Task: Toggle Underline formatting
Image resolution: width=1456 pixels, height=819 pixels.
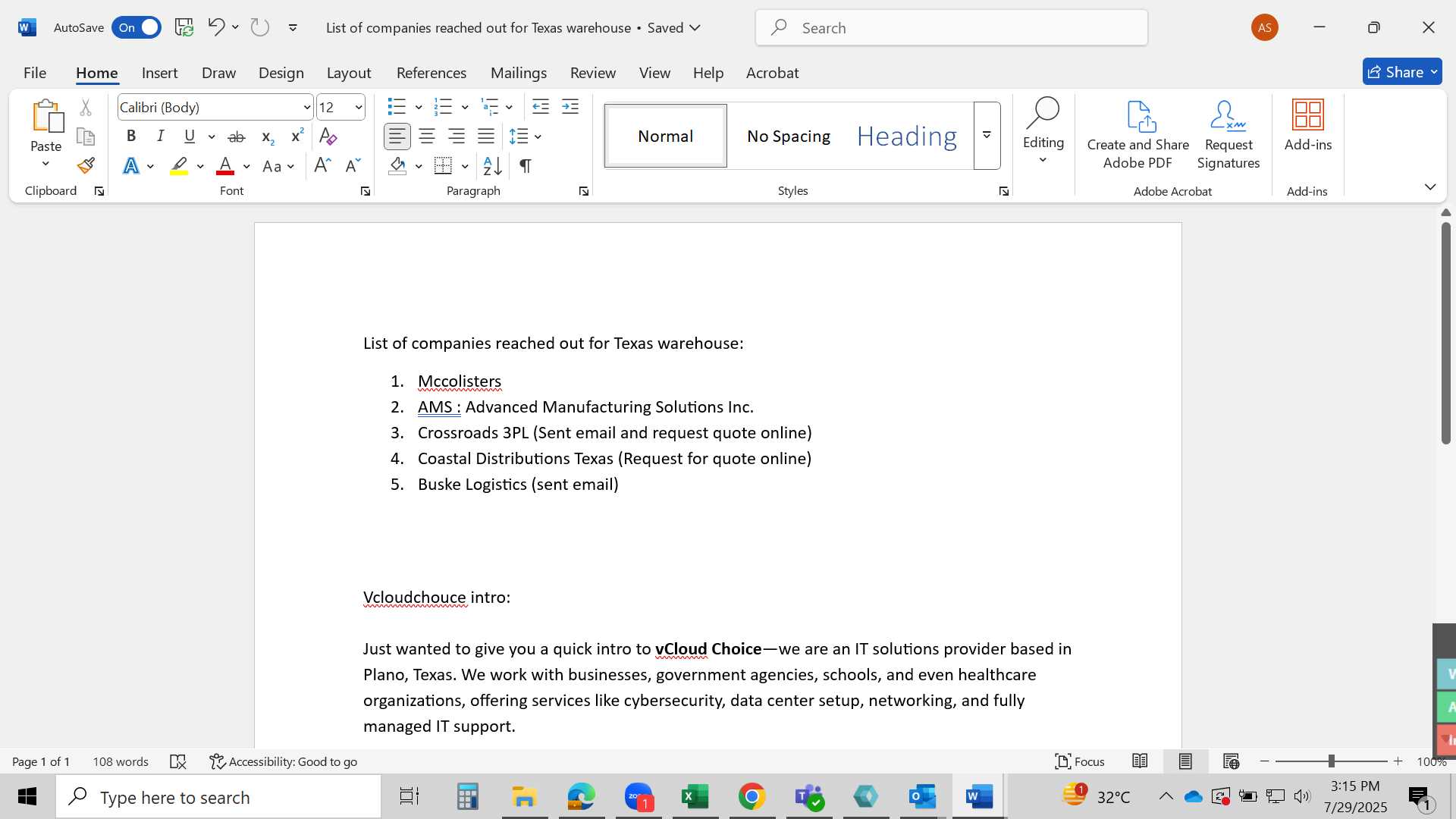Action: point(190,136)
